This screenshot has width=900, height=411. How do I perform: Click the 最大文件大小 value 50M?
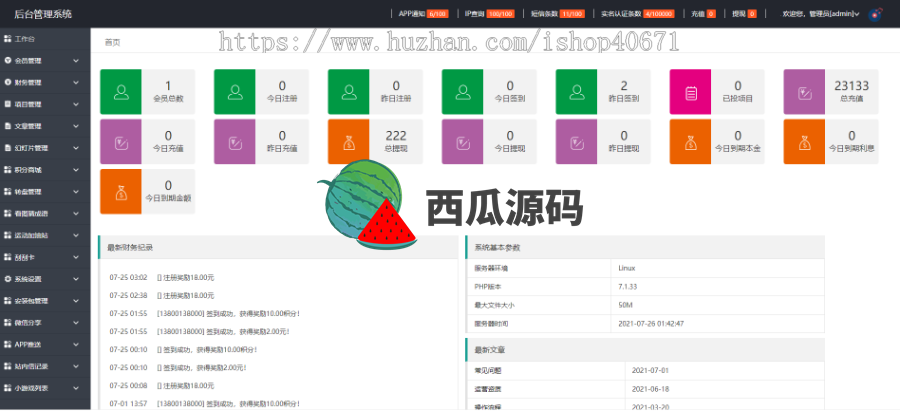click(625, 305)
